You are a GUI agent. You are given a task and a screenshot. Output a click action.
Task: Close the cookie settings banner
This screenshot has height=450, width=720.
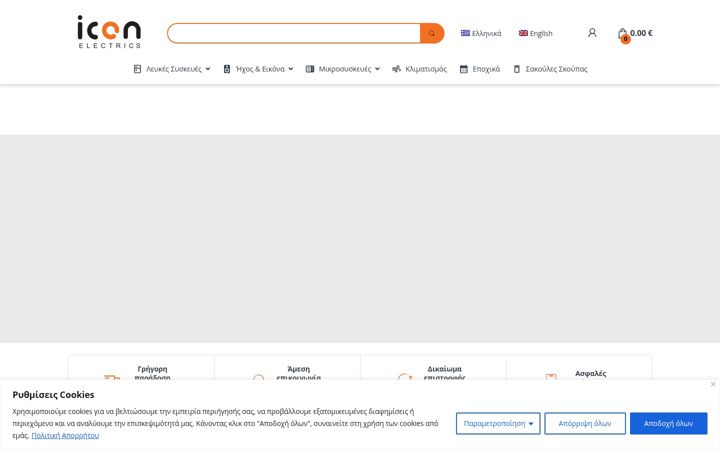(713, 384)
